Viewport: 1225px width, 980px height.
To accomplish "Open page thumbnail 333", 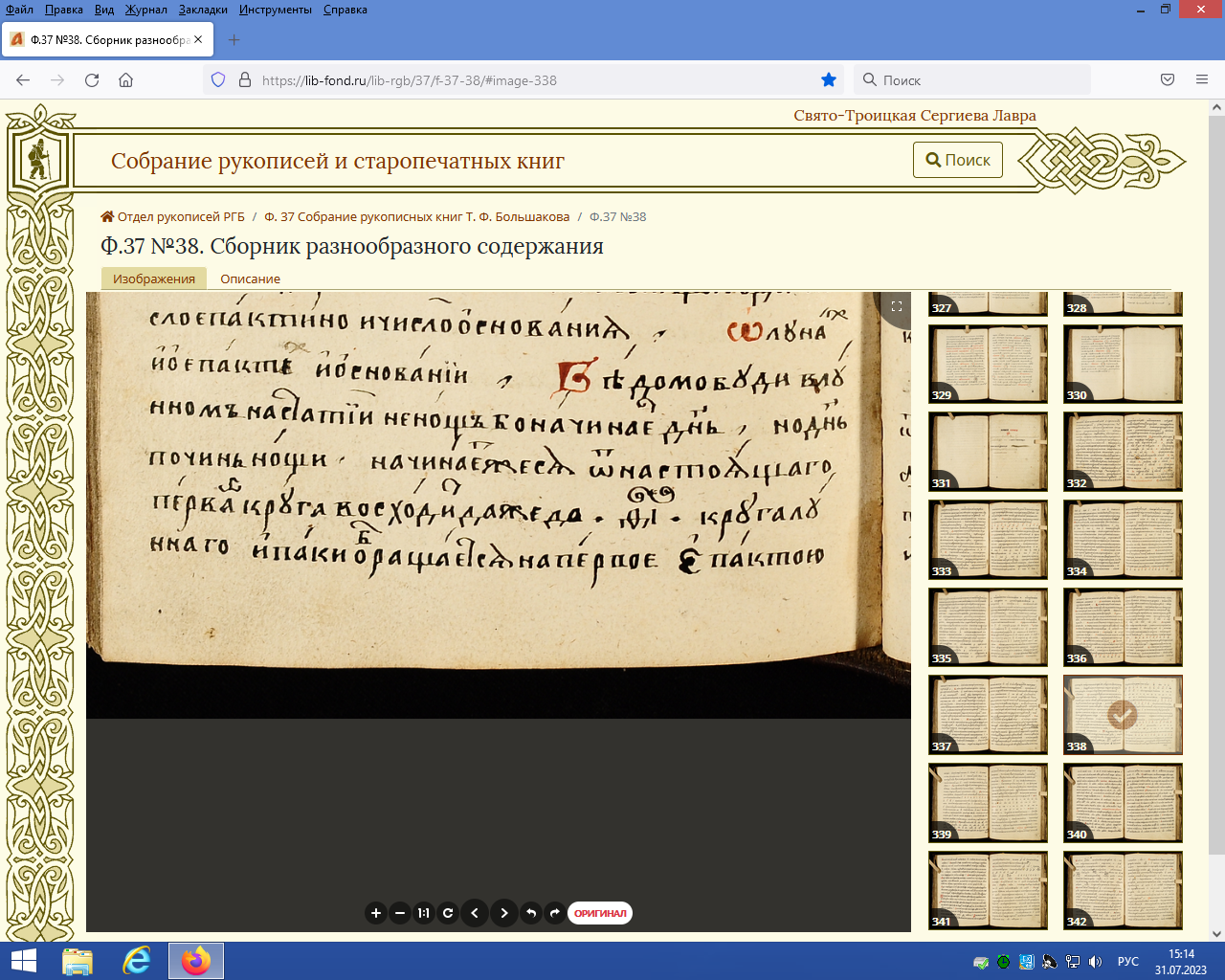I will pyautogui.click(x=988, y=539).
